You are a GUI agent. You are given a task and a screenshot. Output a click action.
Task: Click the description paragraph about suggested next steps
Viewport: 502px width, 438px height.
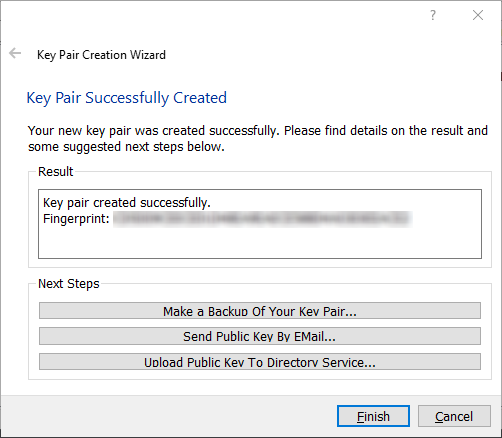[x=258, y=138]
